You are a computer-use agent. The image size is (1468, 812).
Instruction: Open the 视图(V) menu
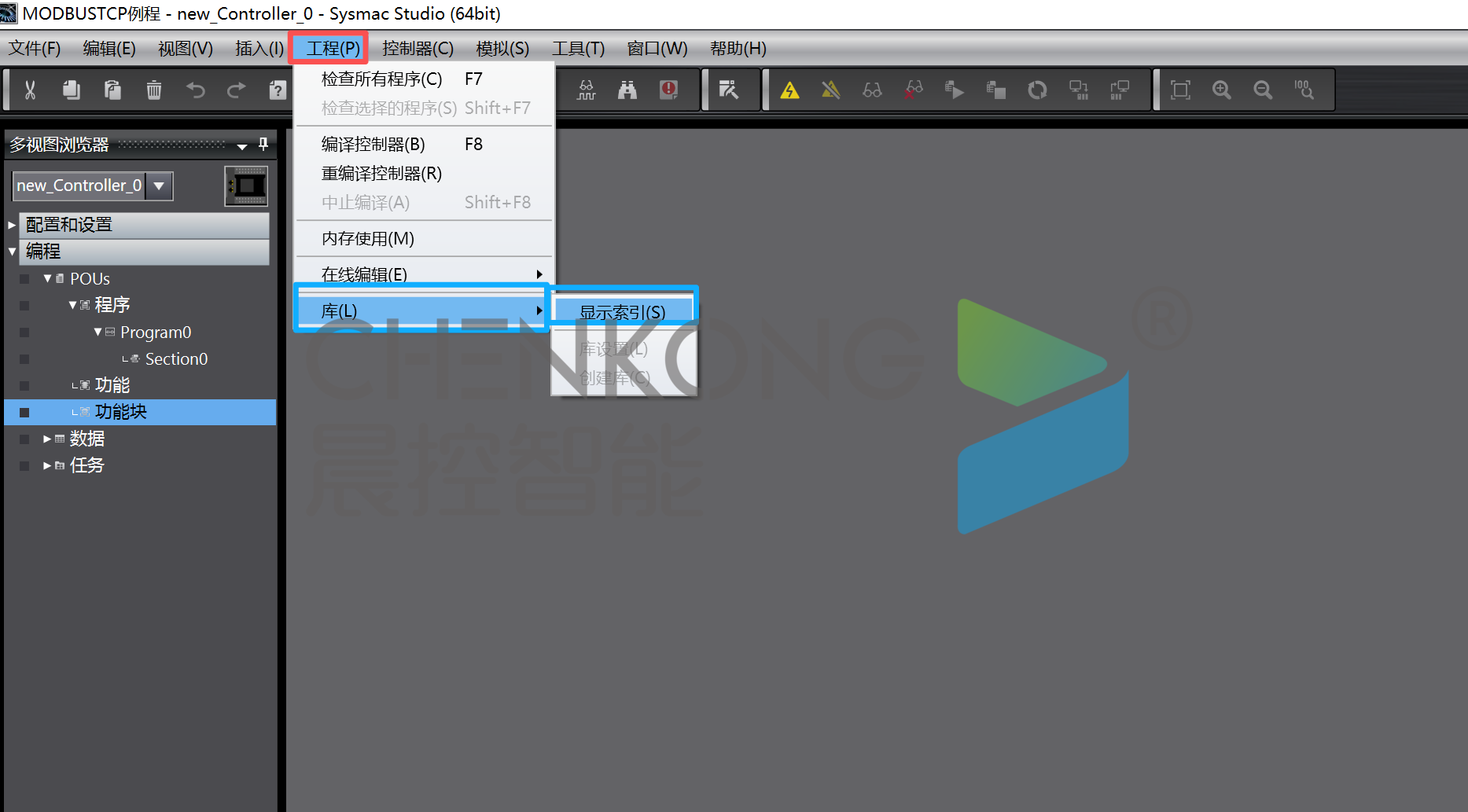click(x=186, y=49)
